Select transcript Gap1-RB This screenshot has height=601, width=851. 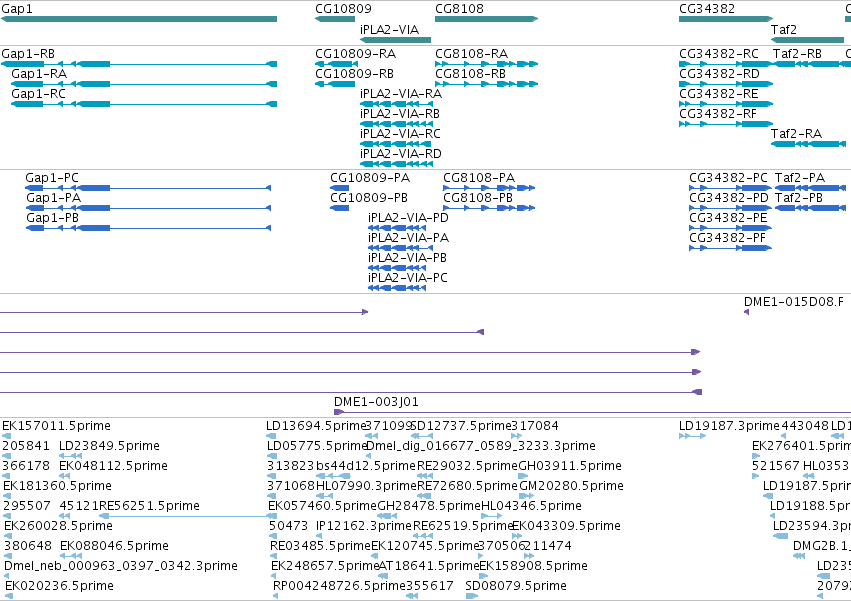point(139,64)
